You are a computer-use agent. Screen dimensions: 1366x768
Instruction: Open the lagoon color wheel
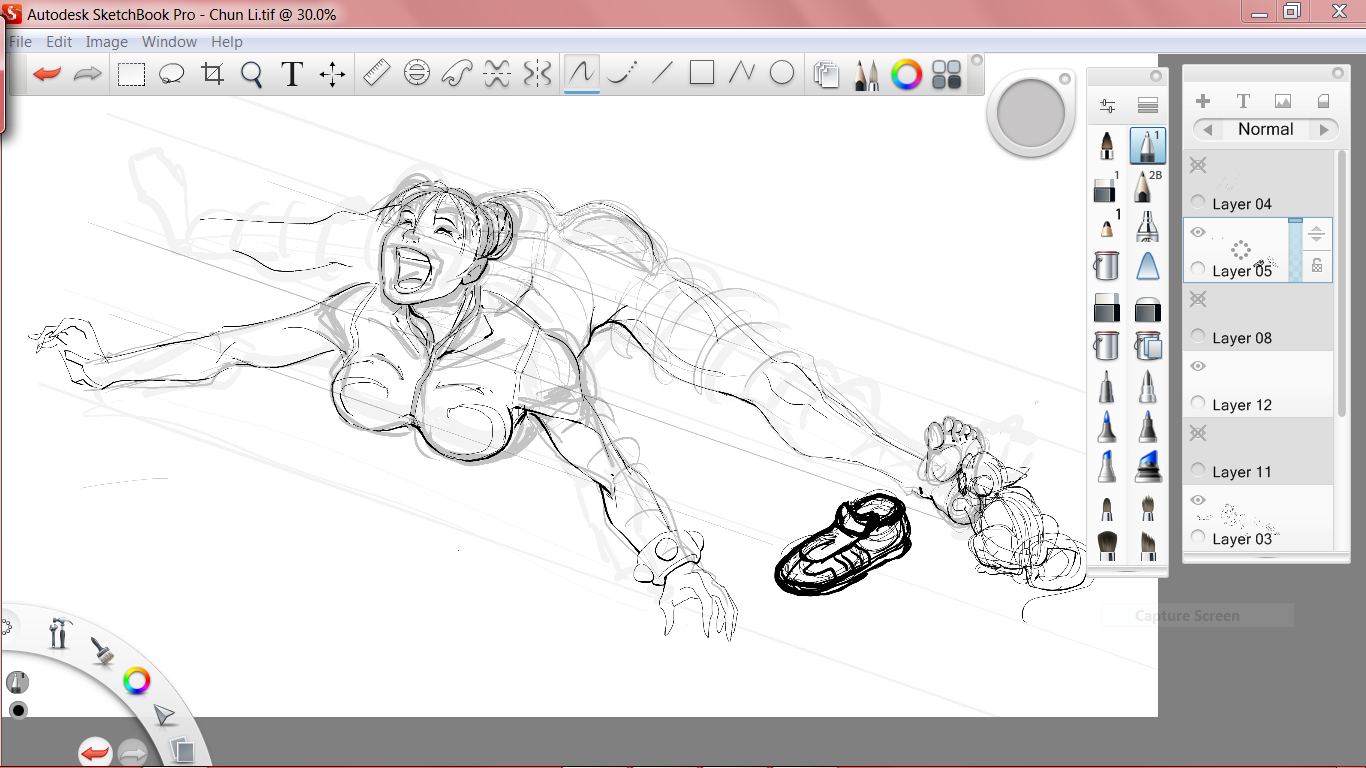pyautogui.click(x=136, y=681)
